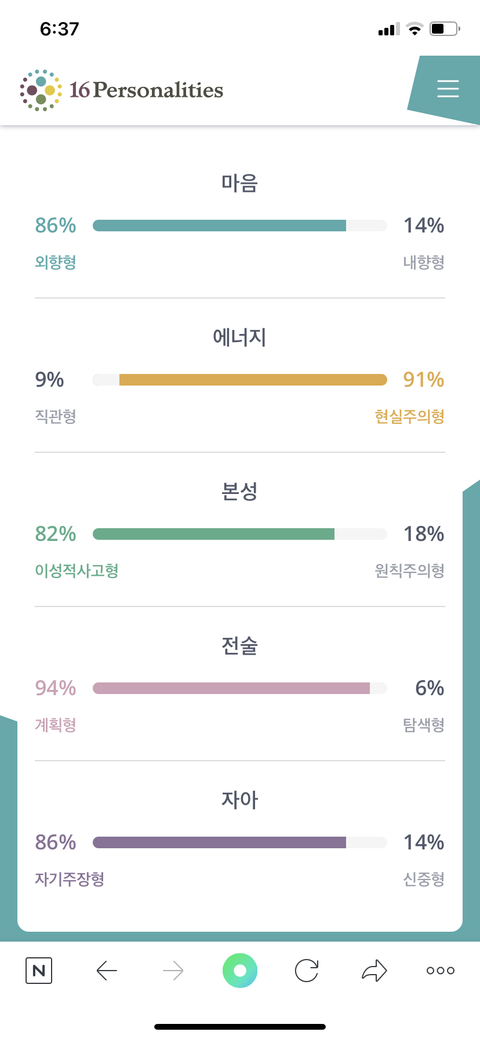Select the 현실주의형 label

tap(409, 417)
